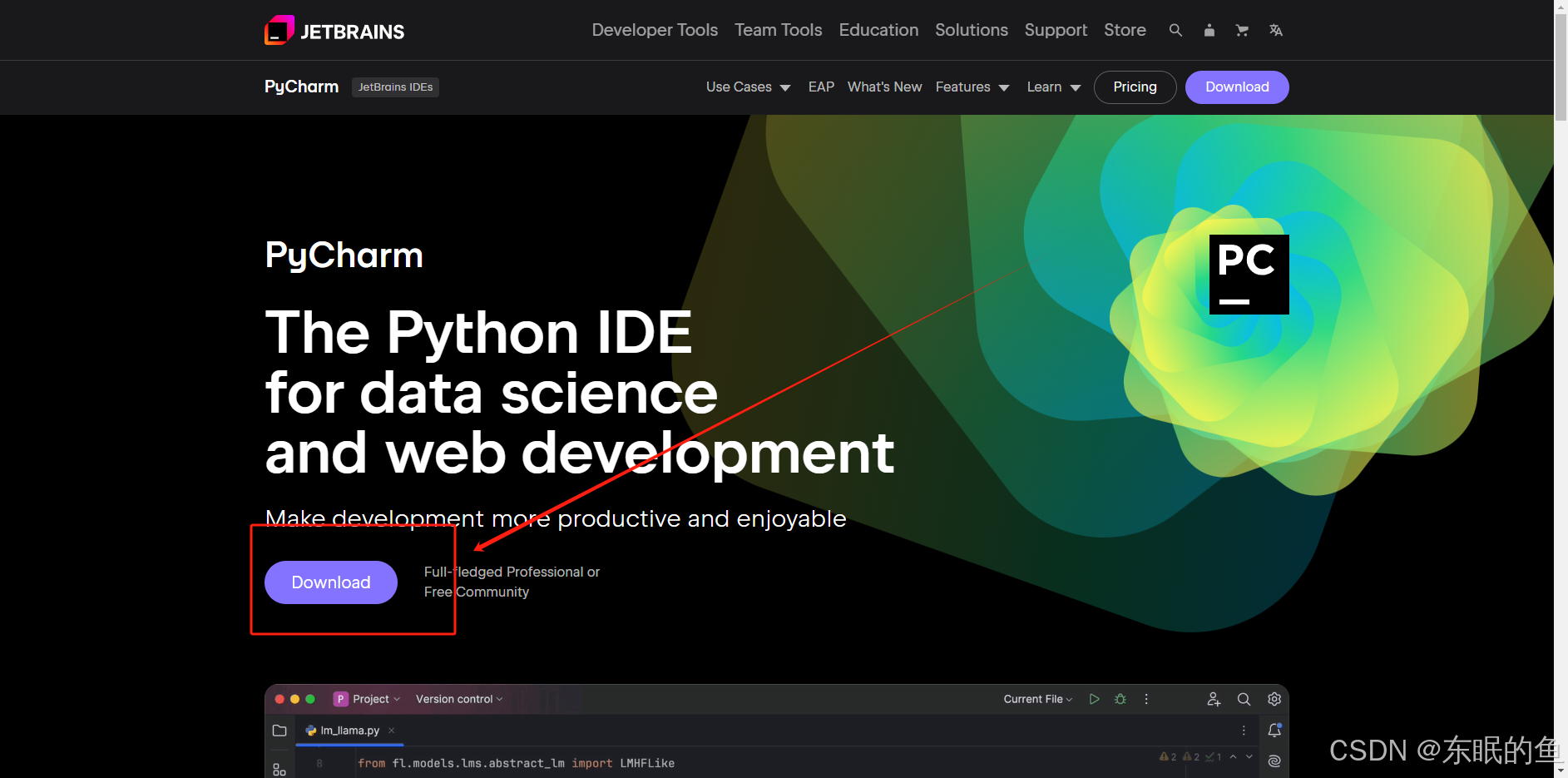Select the lm_llama.py editor tab
The image size is (1568, 778).
pos(349,731)
